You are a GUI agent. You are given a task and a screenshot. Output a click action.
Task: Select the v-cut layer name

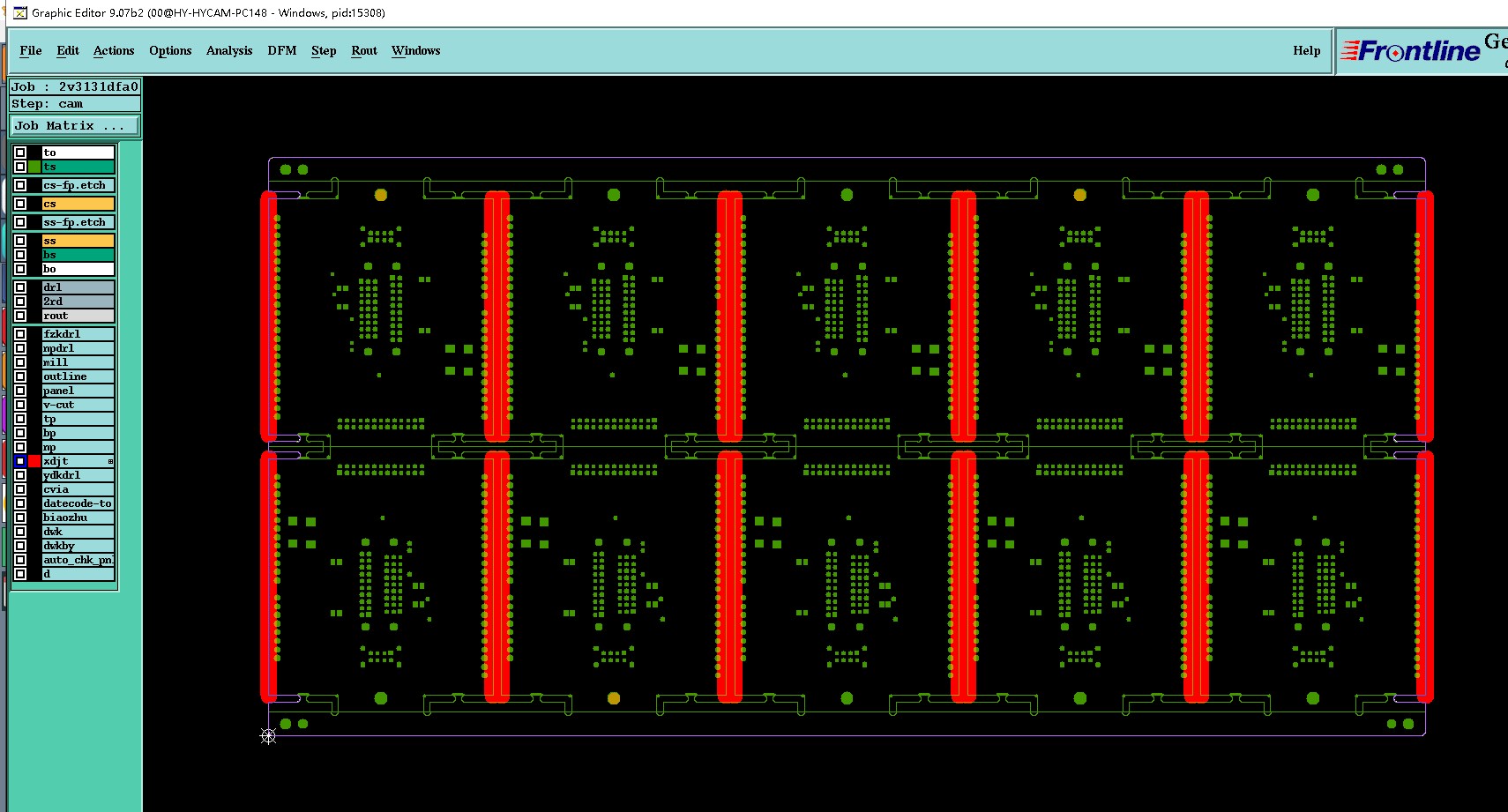(x=78, y=405)
